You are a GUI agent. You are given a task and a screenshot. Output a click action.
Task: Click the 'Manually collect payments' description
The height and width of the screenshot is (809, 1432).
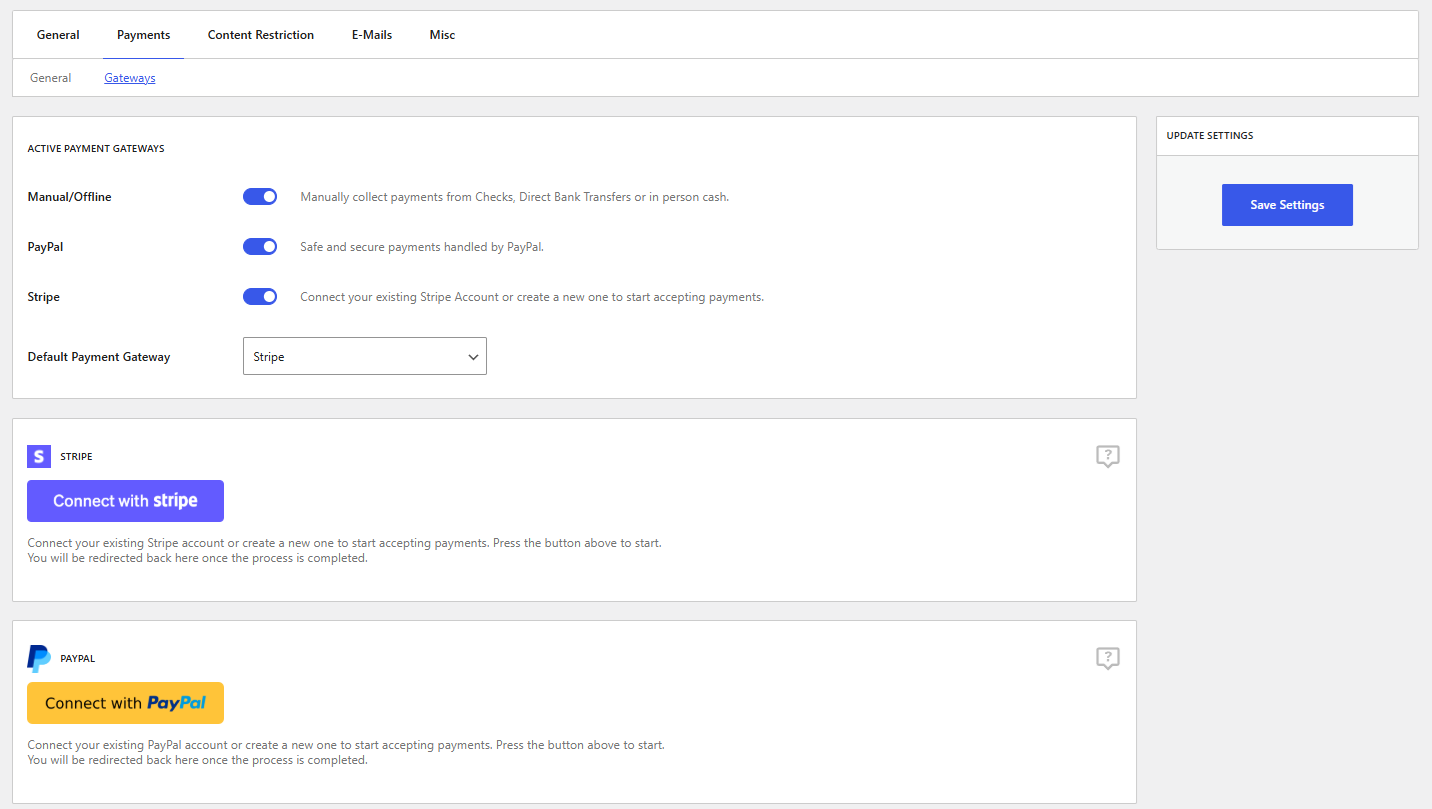pyautogui.click(x=515, y=197)
